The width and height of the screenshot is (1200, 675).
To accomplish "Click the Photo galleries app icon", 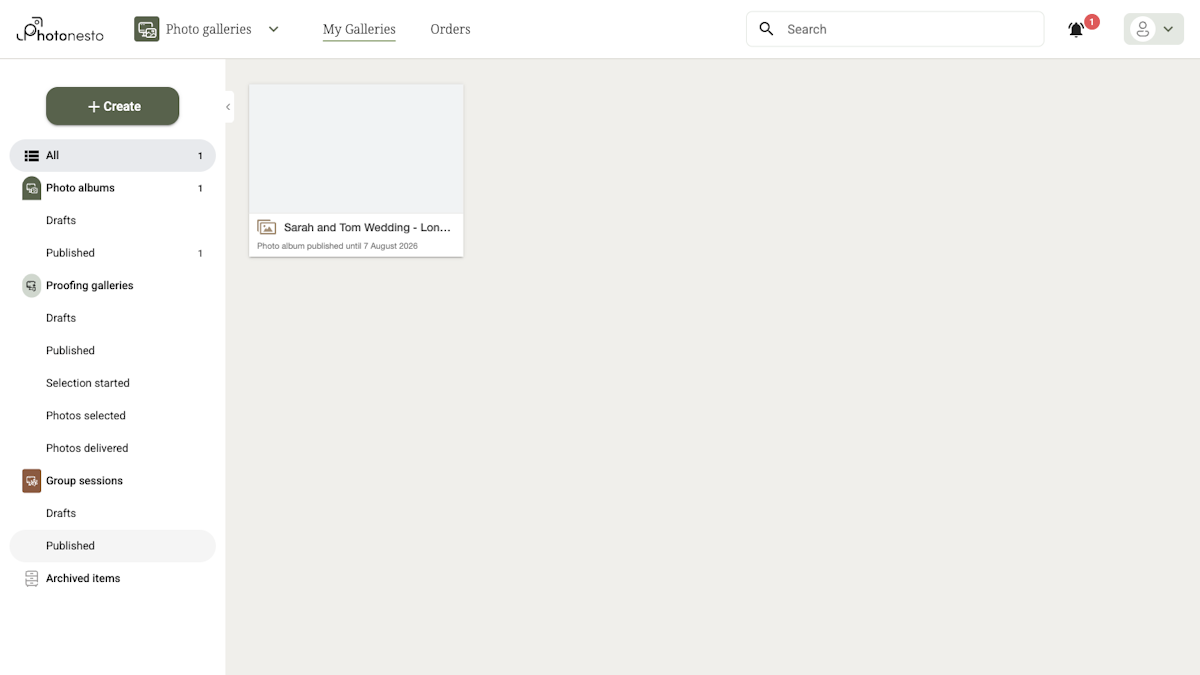I will (147, 29).
